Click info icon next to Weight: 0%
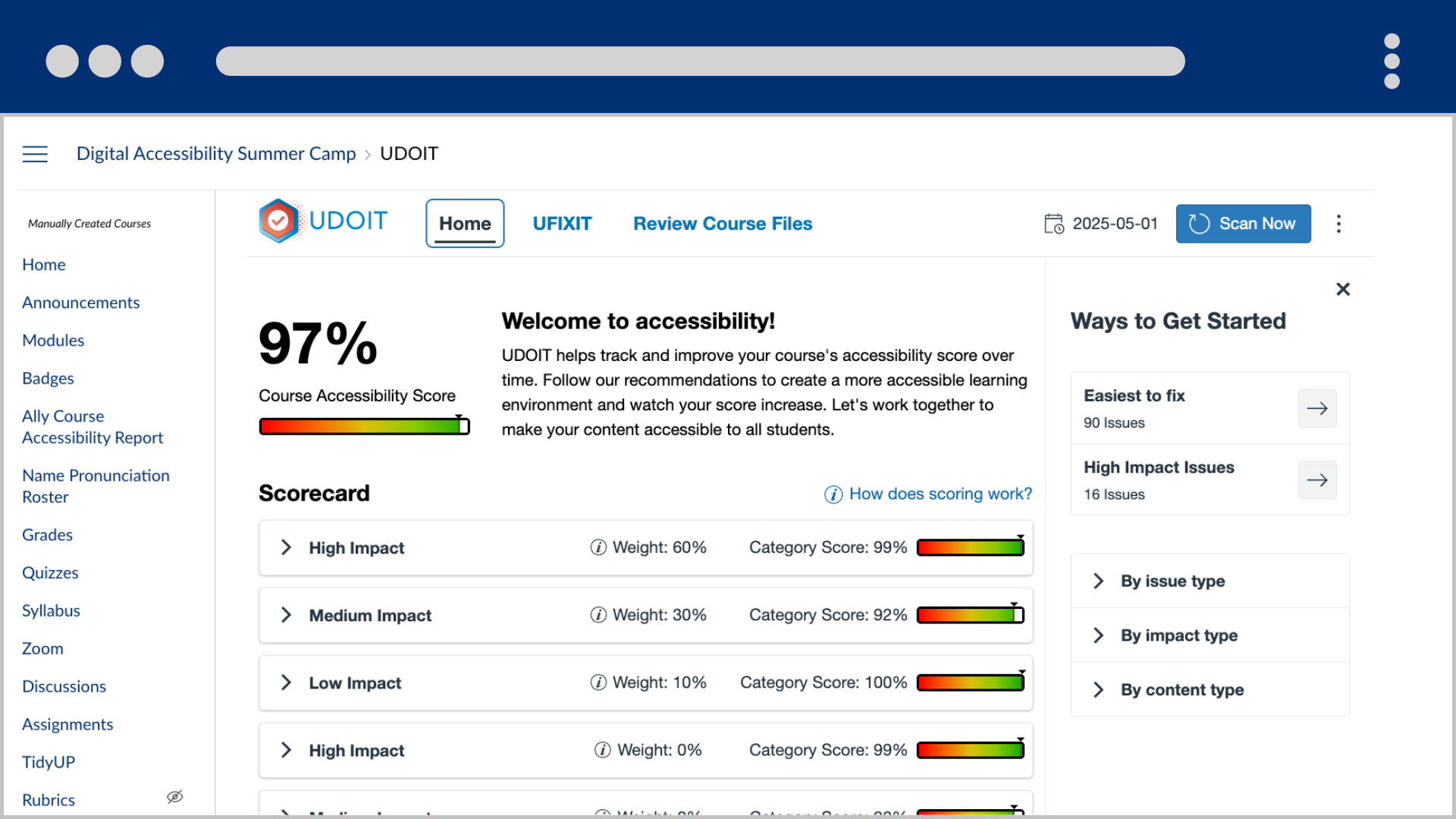Image resolution: width=1456 pixels, height=819 pixels. 603,750
